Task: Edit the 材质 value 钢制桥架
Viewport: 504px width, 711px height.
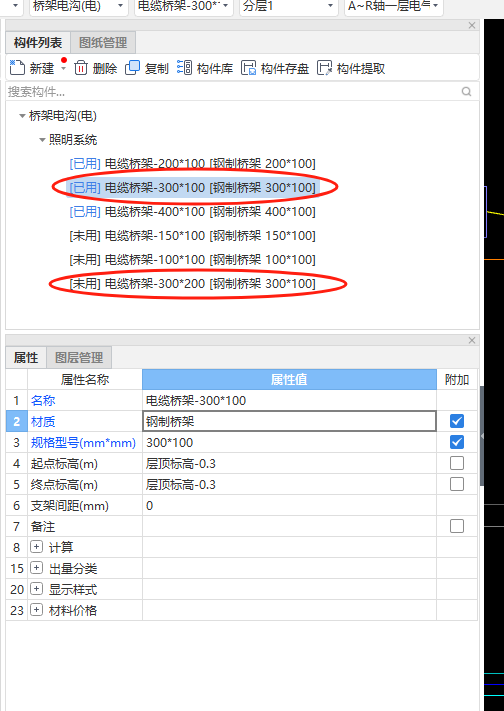Action: tap(289, 422)
